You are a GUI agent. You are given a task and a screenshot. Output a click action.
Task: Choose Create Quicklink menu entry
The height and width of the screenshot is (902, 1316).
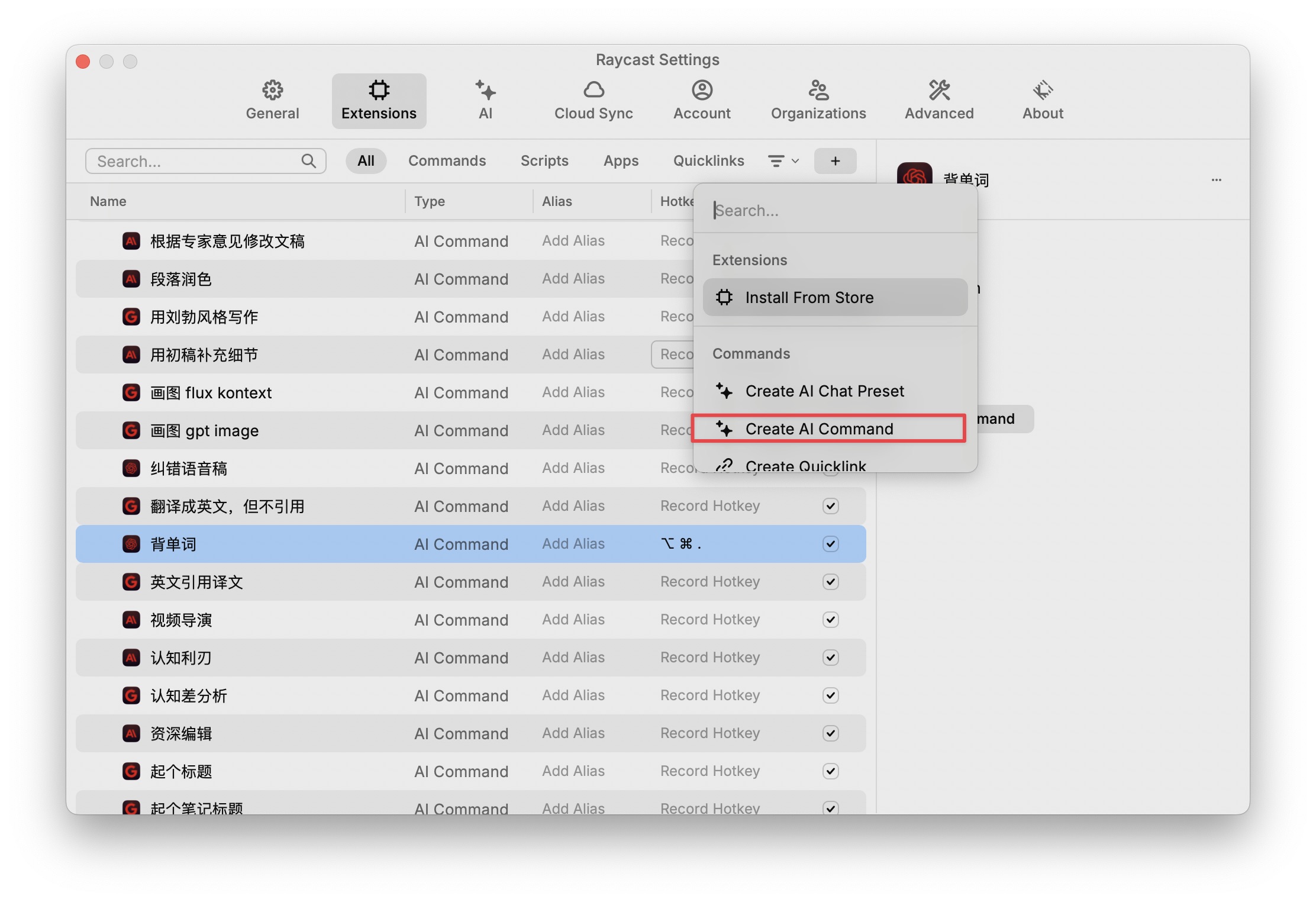point(835,465)
